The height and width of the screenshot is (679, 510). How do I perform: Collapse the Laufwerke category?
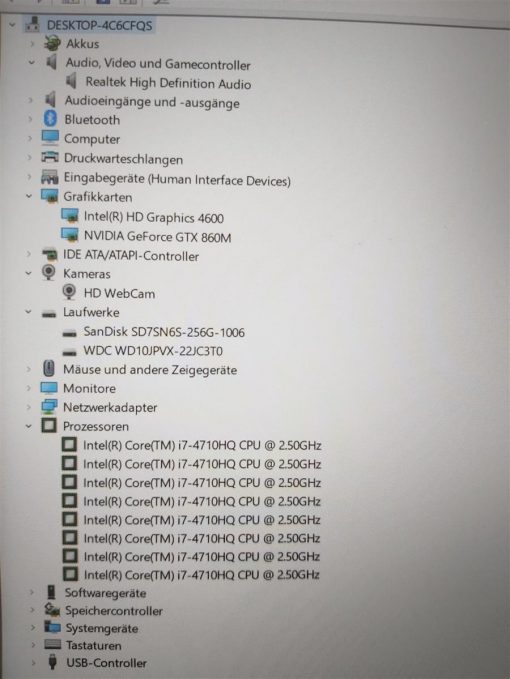click(x=29, y=312)
